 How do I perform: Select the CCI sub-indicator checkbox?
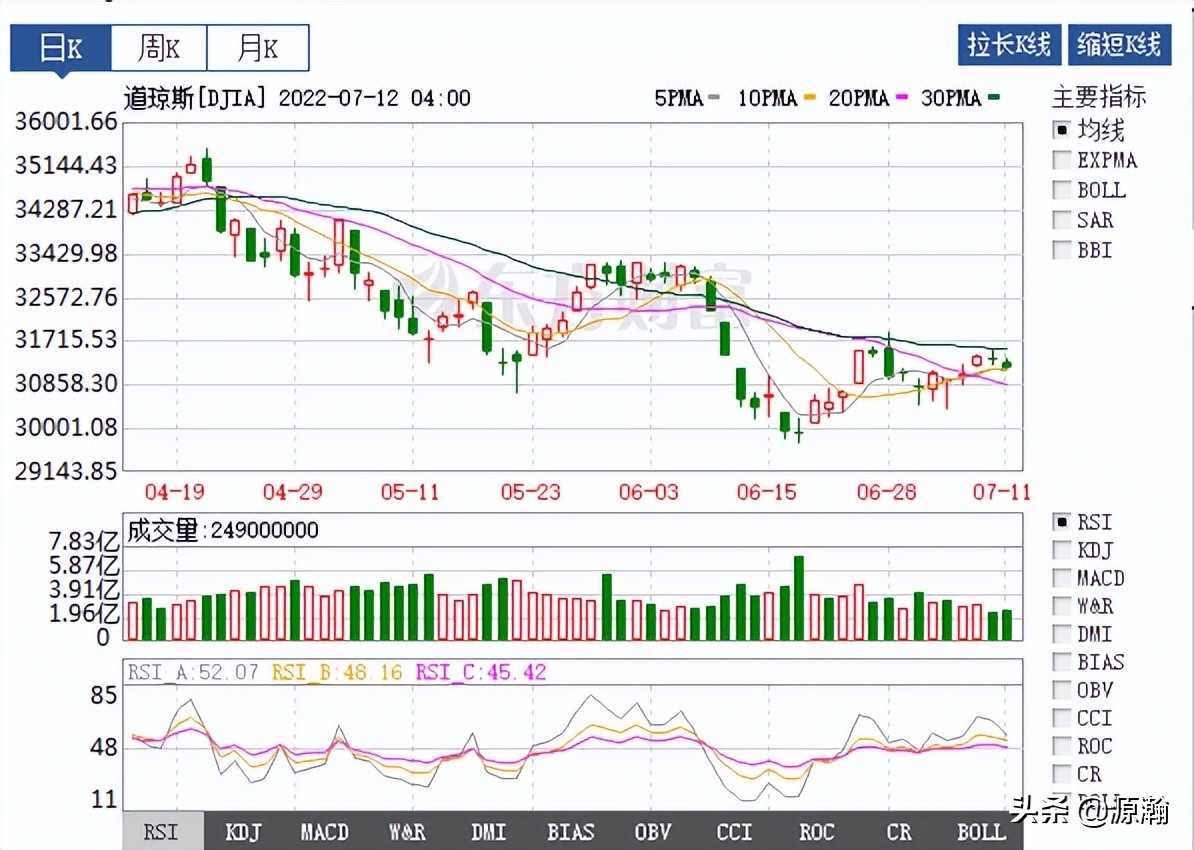pyautogui.click(x=1062, y=718)
